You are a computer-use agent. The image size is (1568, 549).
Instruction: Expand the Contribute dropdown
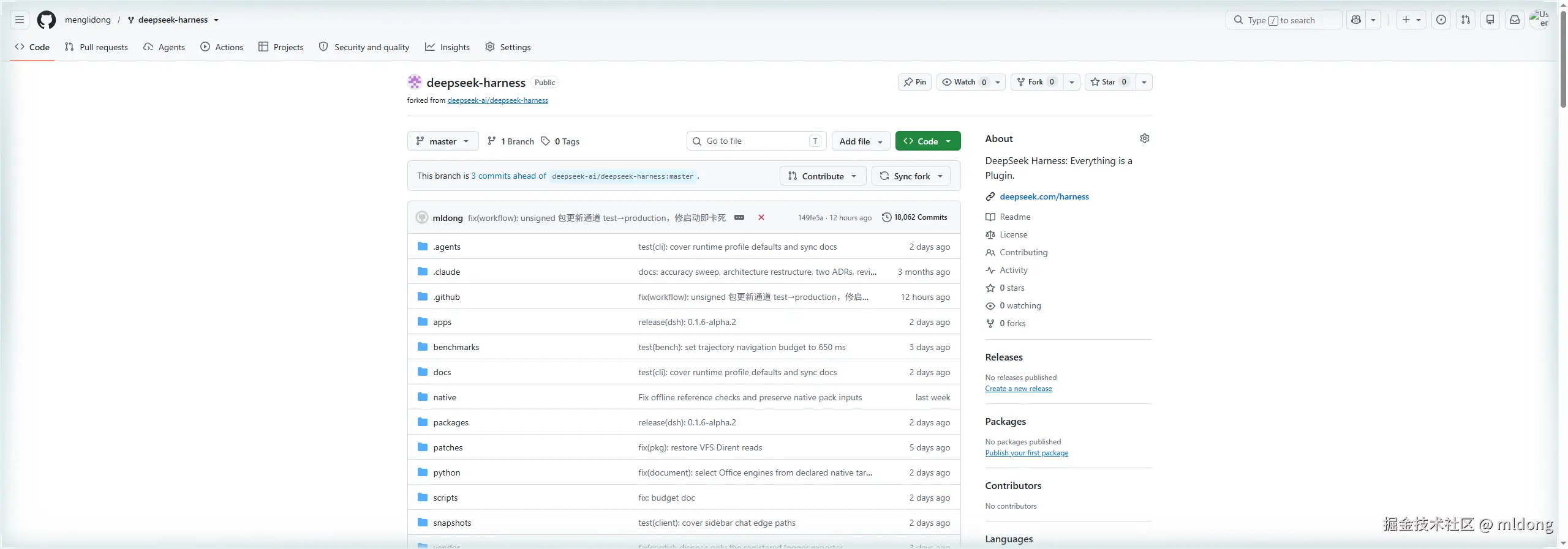click(823, 176)
